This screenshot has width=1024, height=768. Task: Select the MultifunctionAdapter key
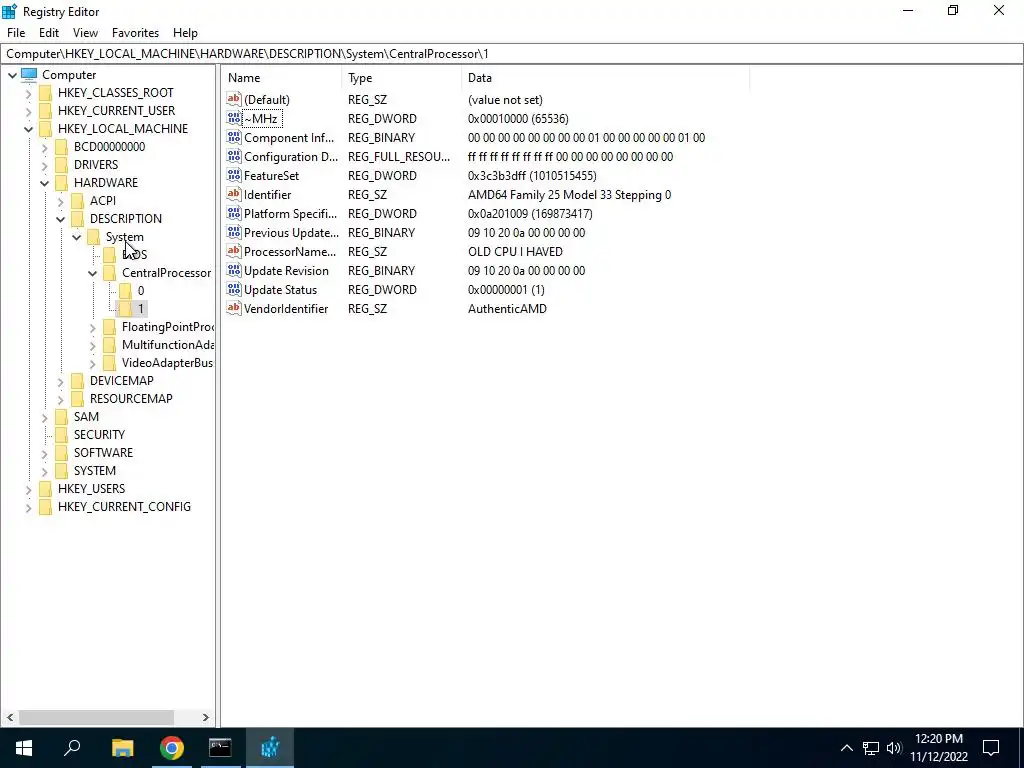(167, 345)
